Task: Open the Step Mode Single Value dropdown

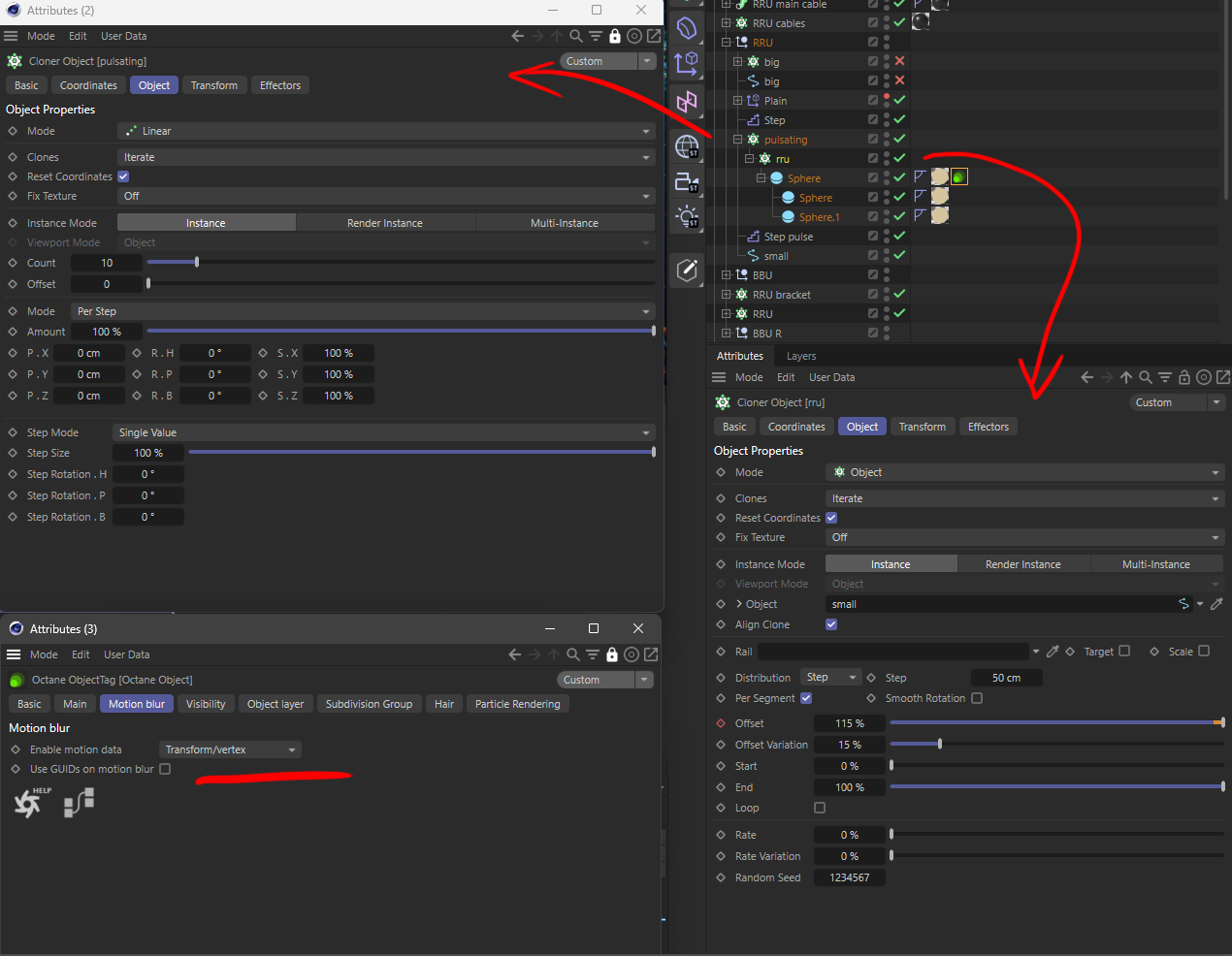Action: 384,432
